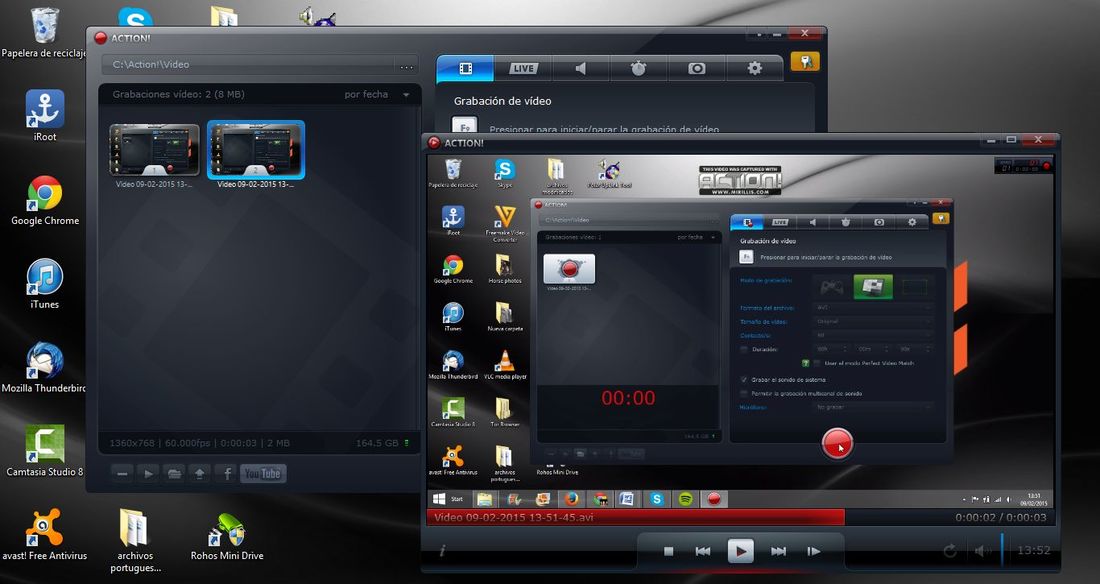This screenshot has width=1100, height=584.
Task: Open the Mozilla Thunderbird desktop shortcut
Action: [43, 368]
